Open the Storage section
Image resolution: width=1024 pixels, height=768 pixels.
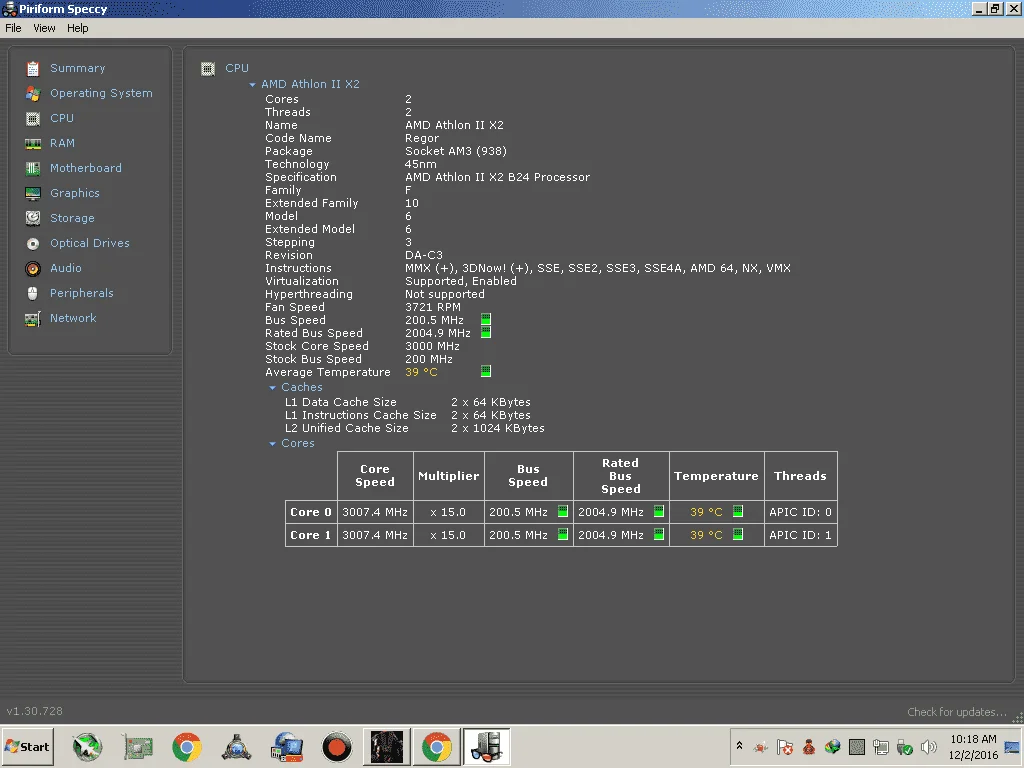[72, 218]
